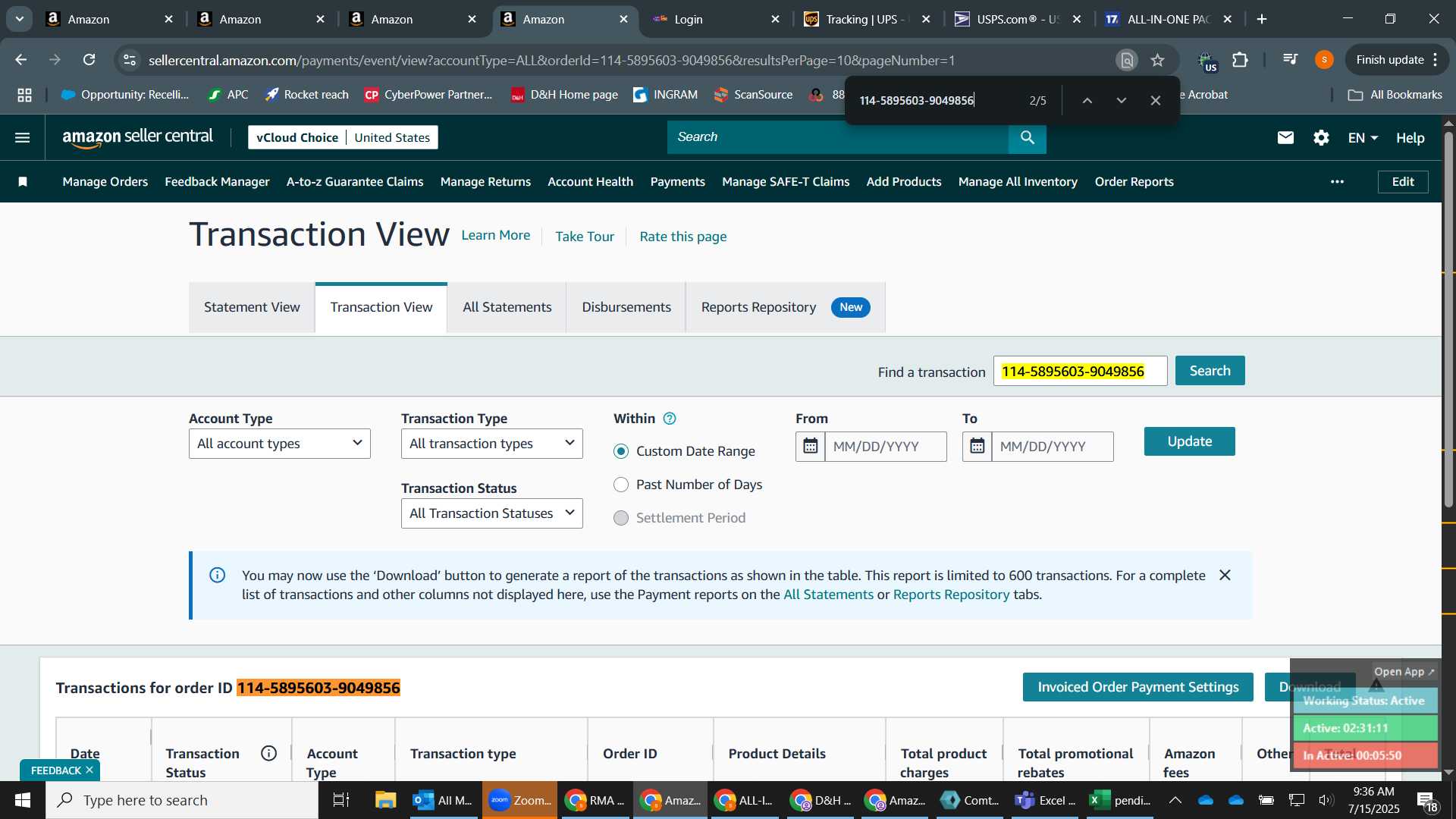The width and height of the screenshot is (1456, 819).
Task: Open Reports Repository tab
Action: [786, 307]
